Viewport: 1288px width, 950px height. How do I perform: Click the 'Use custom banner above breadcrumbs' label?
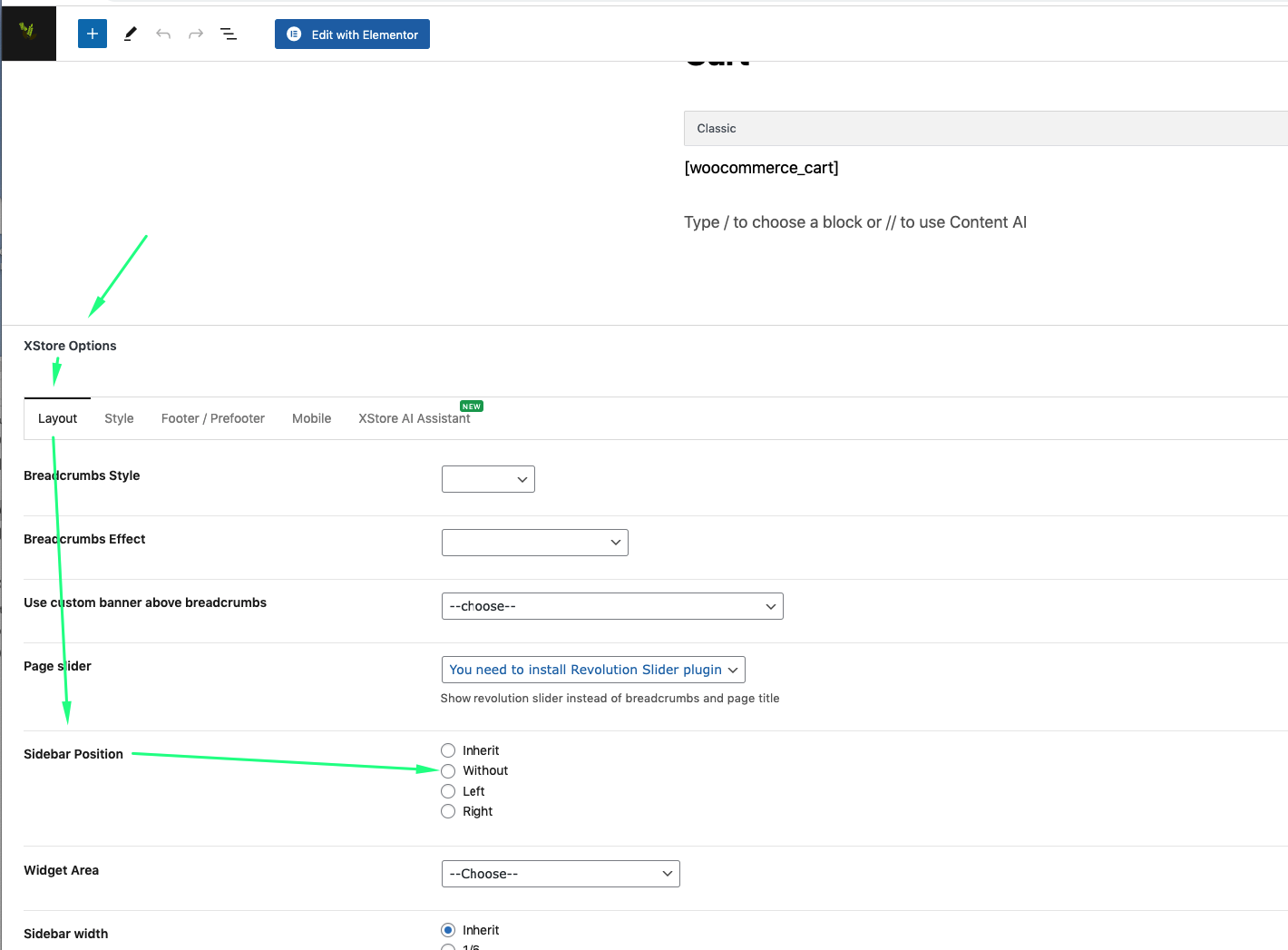pyautogui.click(x=145, y=602)
